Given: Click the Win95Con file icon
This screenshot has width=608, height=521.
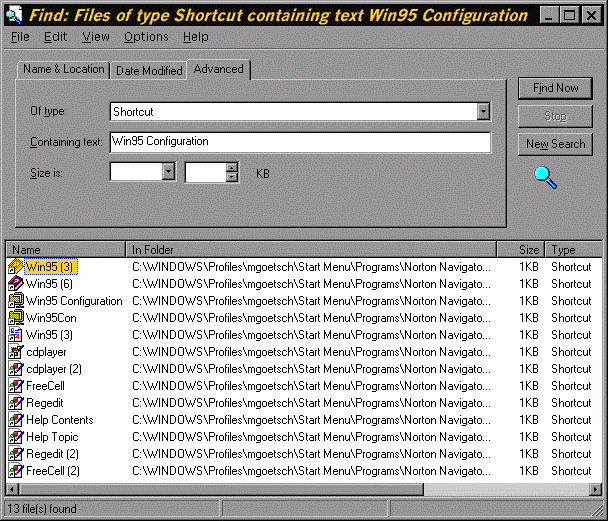Looking at the screenshot, I should pos(16,318).
